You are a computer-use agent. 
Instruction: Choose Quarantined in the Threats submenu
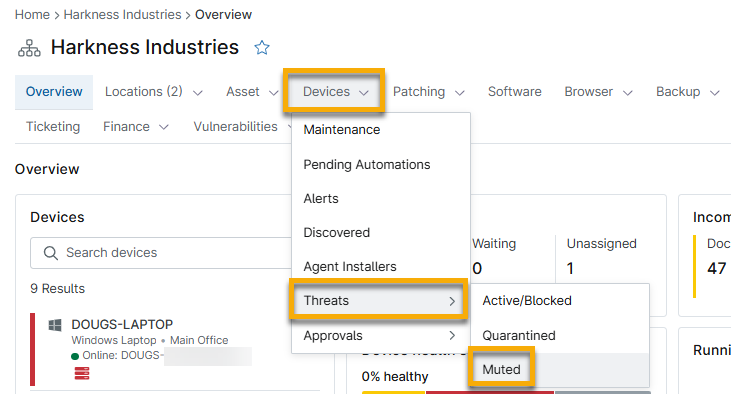coord(559,336)
